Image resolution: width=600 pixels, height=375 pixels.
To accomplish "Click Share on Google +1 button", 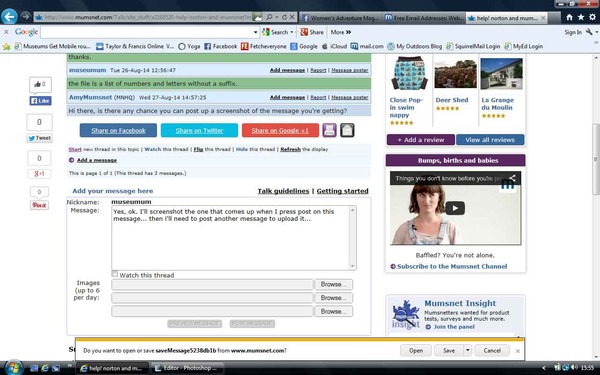I will pyautogui.click(x=280, y=130).
